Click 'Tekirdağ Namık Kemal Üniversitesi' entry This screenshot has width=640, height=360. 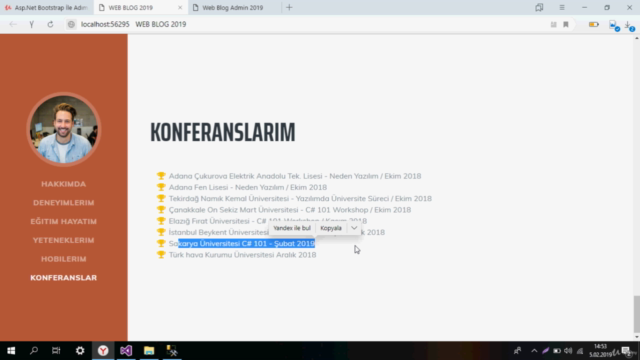pyautogui.click(x=300, y=198)
